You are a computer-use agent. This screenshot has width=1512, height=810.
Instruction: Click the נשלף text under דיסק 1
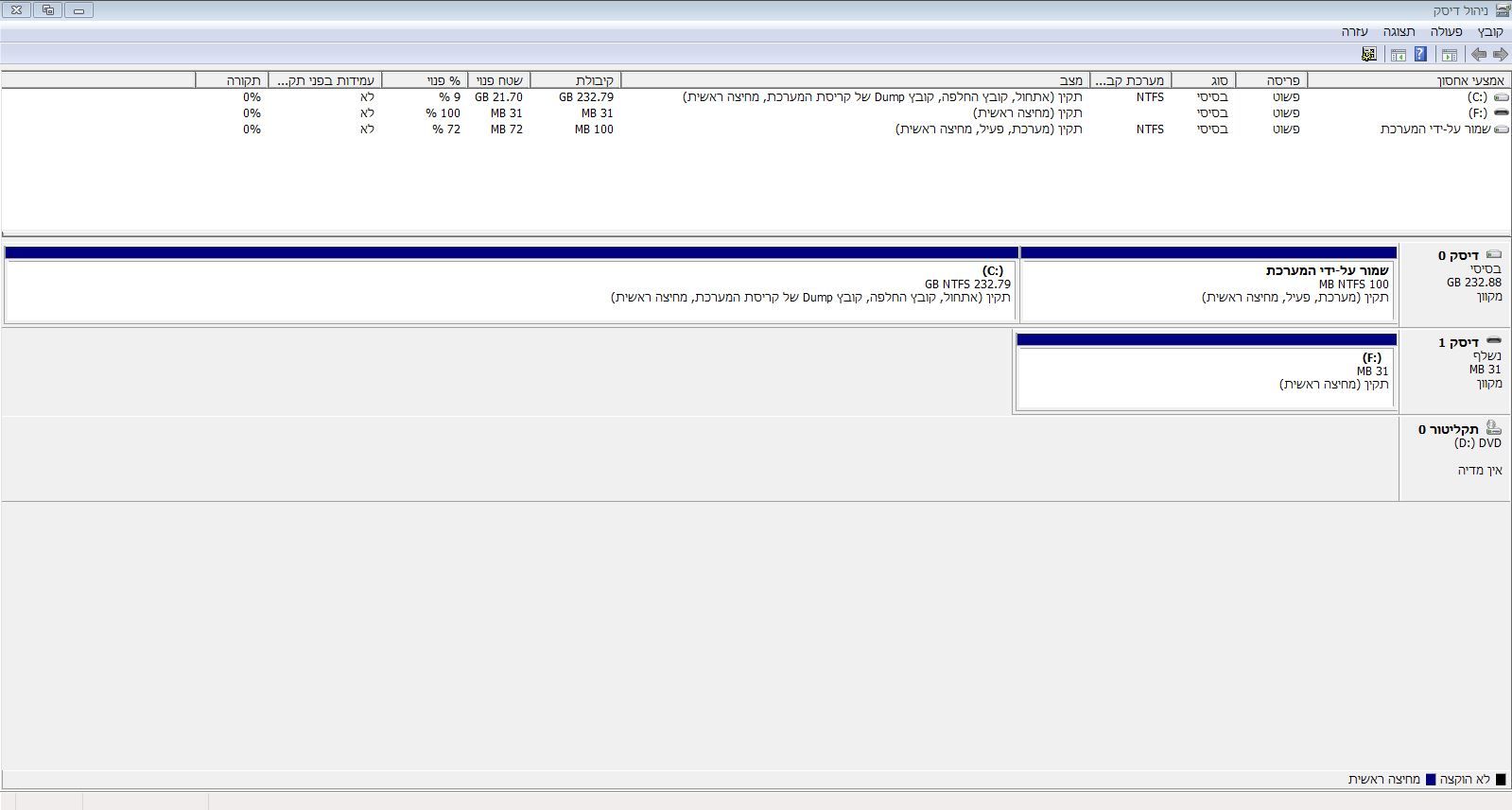point(1487,355)
